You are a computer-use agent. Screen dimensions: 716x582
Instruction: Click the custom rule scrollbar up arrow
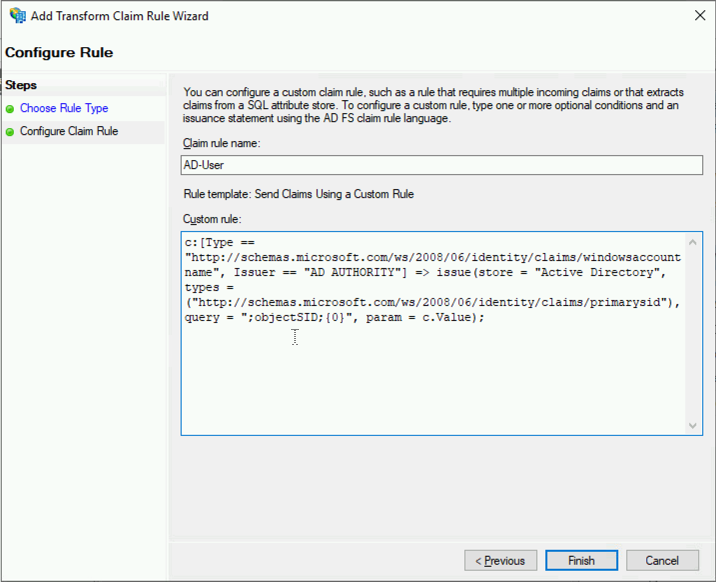pos(693,242)
